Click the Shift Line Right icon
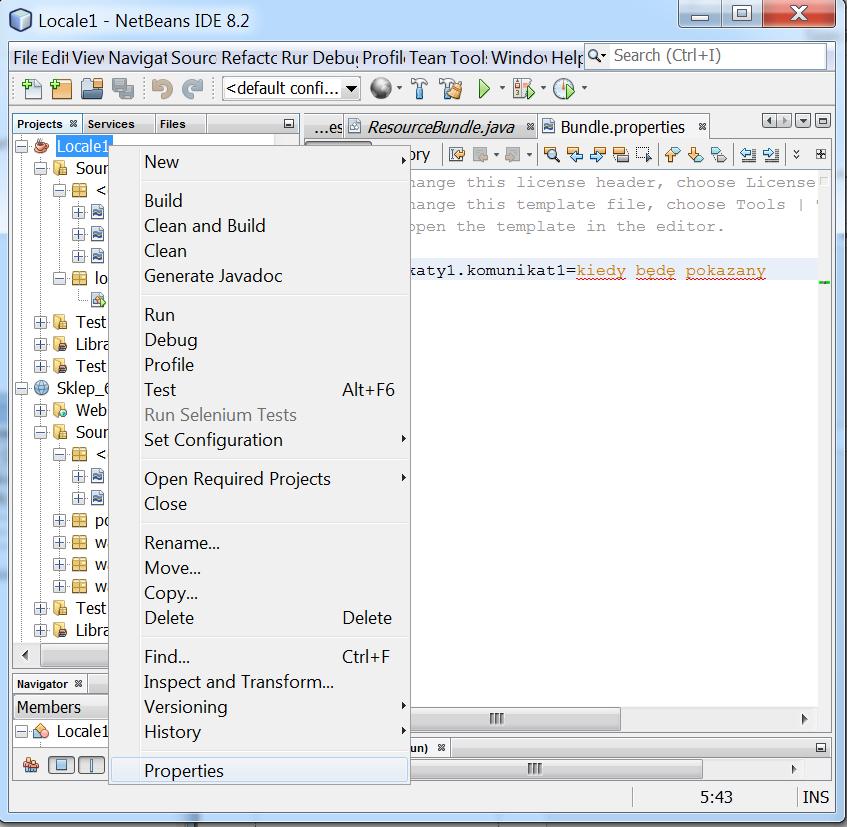Screen dimensions: 847x827 click(x=771, y=155)
